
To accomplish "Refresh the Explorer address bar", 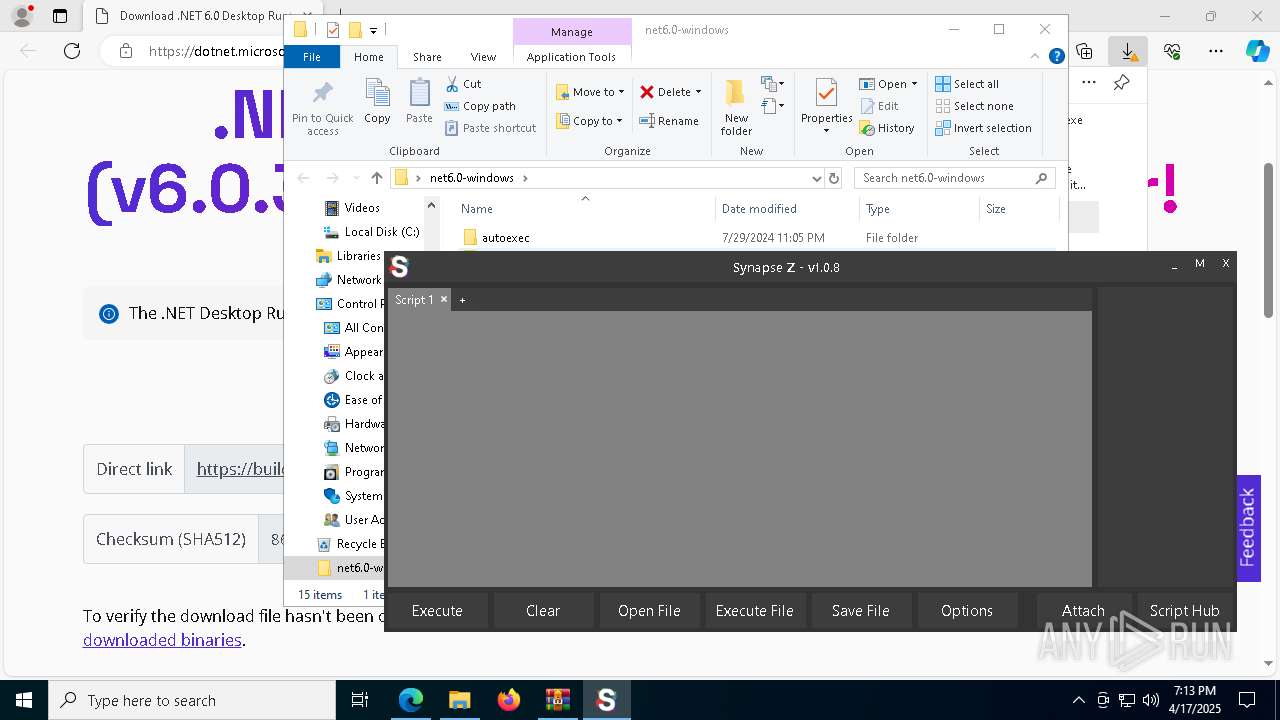I will coord(834,178).
